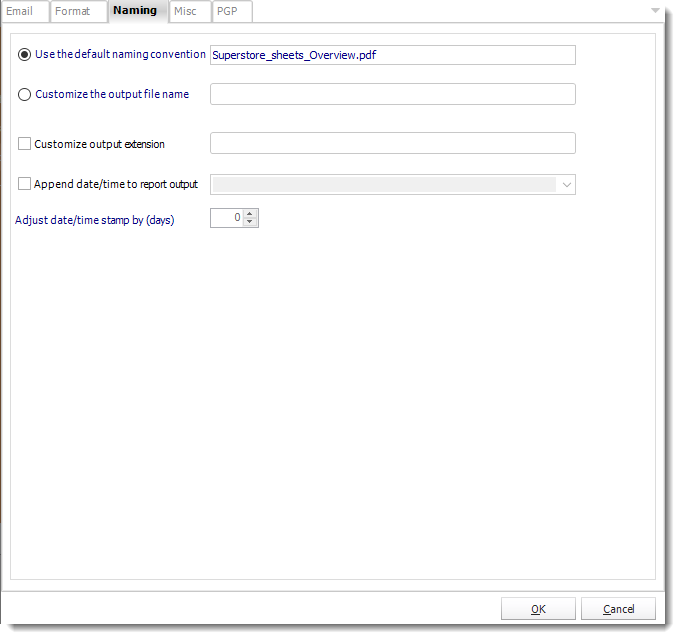Decrease days adjustment with down arrow

tap(250, 222)
